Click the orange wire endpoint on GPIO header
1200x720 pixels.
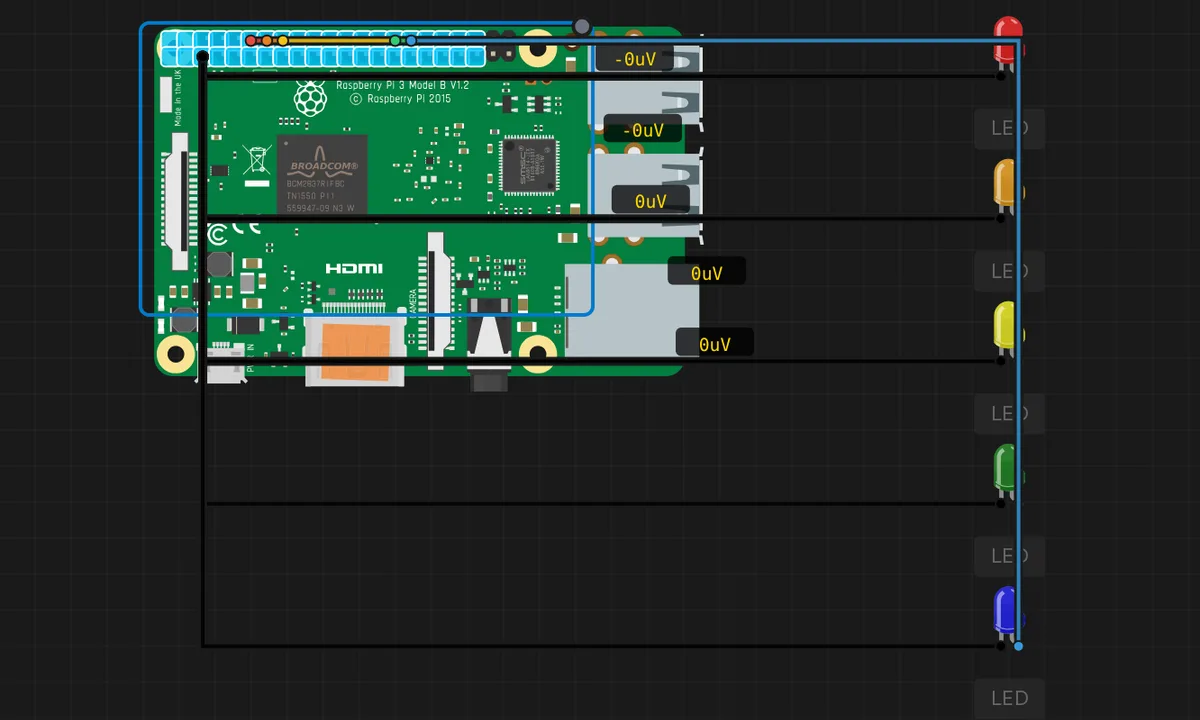point(267,41)
